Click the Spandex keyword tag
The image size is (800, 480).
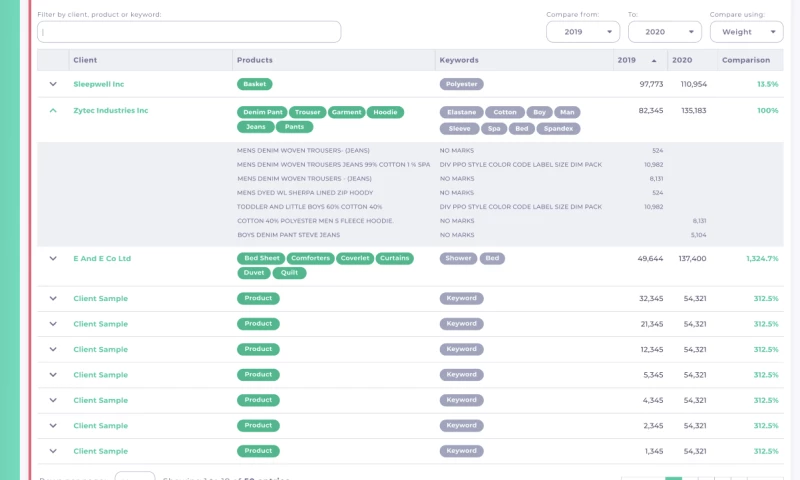pyautogui.click(x=558, y=128)
